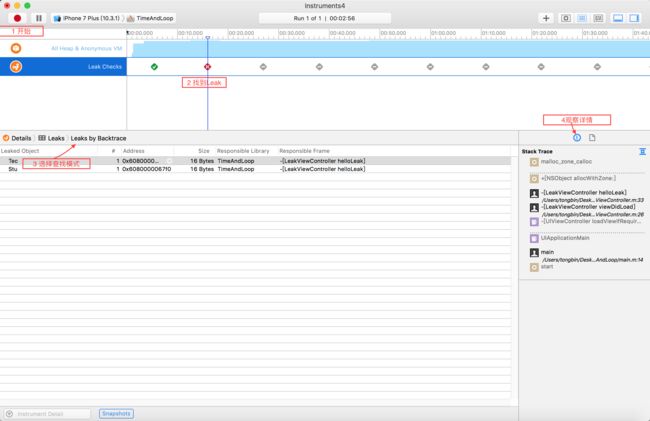The height and width of the screenshot is (421, 650).
Task: Toggle the bottom detail pane view
Action: 618,18
